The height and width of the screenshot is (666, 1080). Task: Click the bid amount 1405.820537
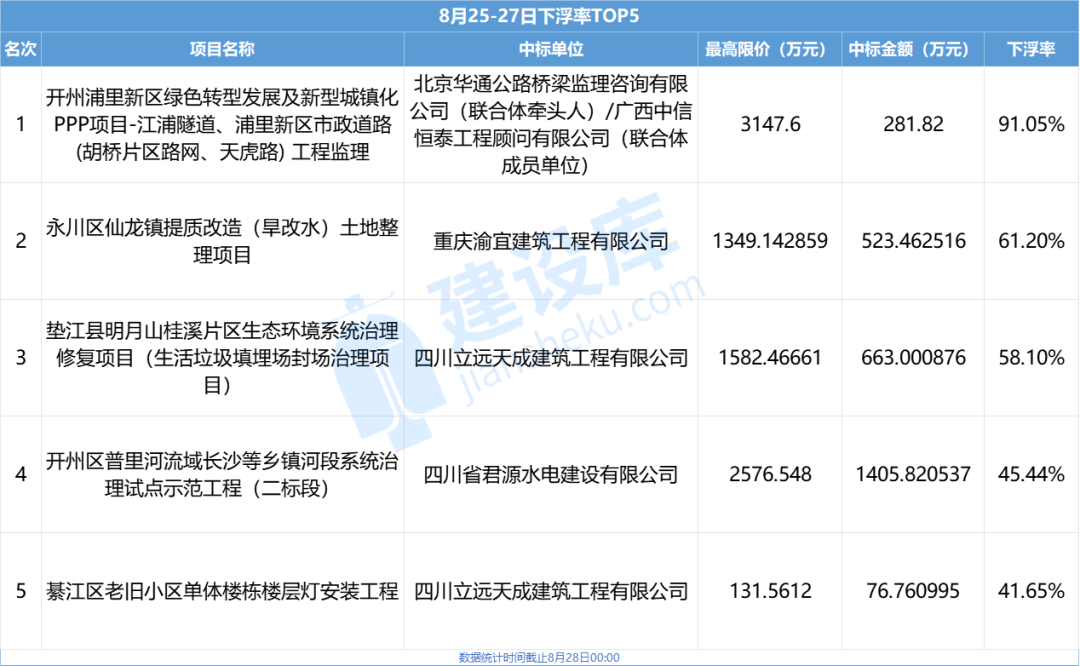910,474
